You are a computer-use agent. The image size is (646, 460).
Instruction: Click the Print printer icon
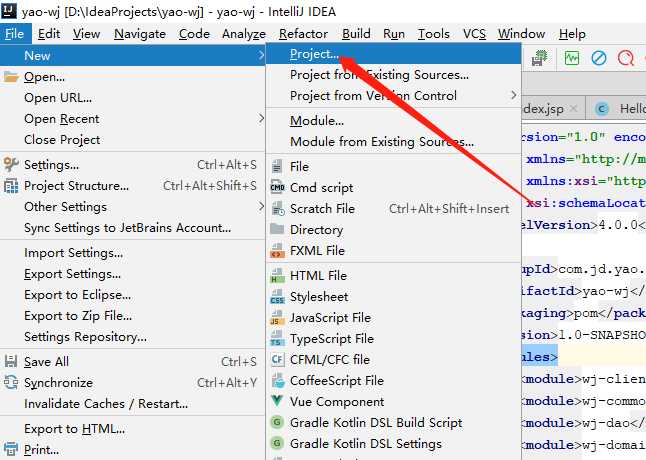coord(11,449)
